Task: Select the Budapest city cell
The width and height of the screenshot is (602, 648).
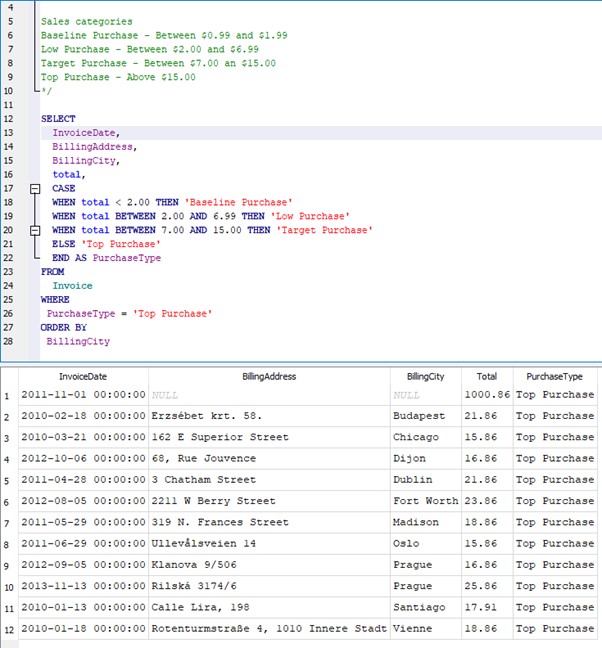Action: 419,416
